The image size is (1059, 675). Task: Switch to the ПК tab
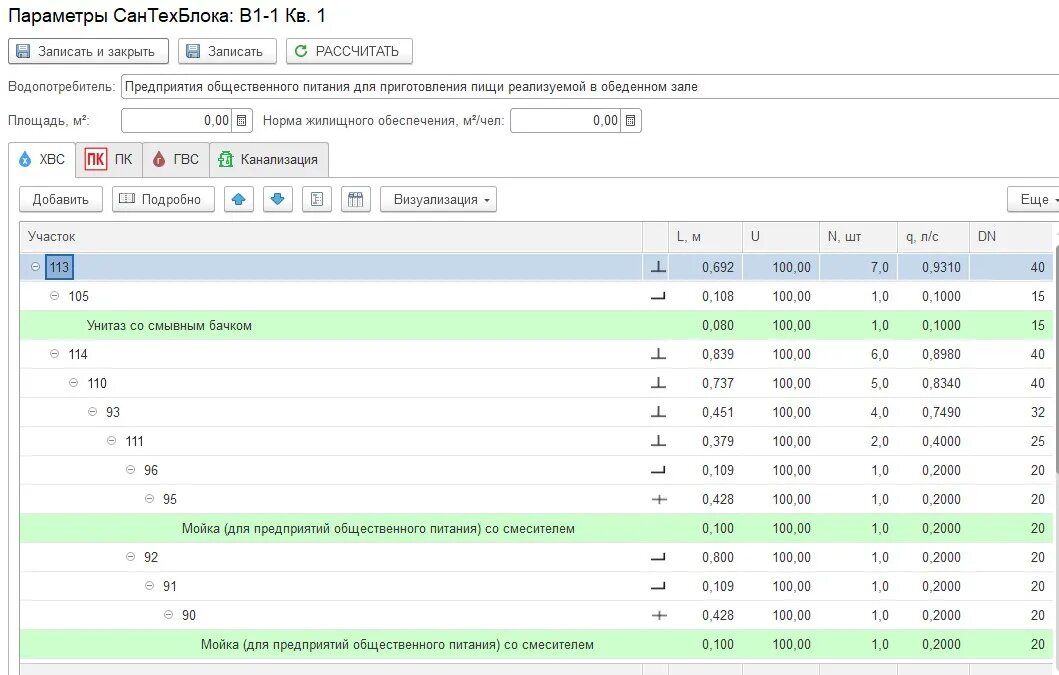pos(109,159)
